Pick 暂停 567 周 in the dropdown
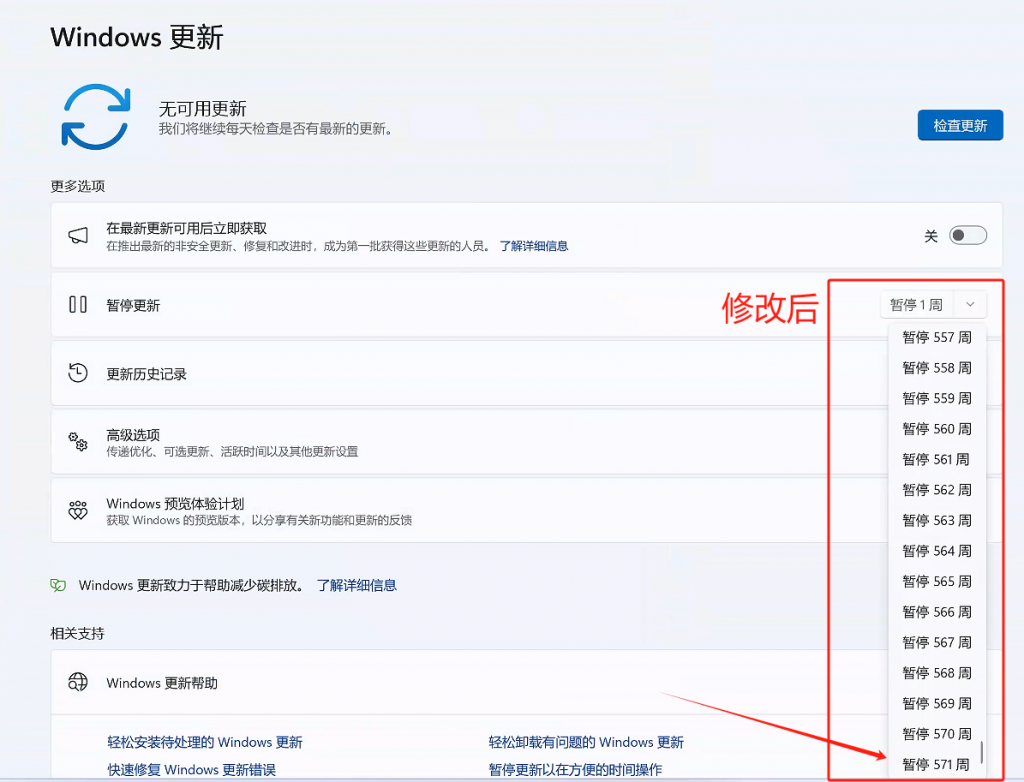This screenshot has height=782, width=1024. point(937,642)
